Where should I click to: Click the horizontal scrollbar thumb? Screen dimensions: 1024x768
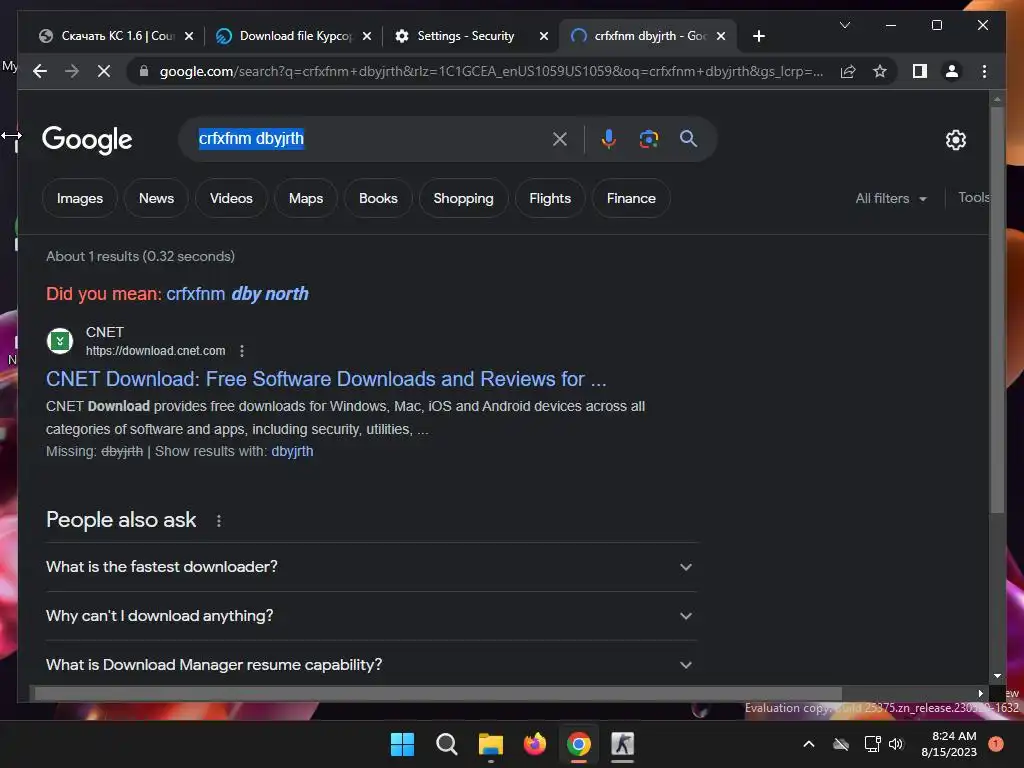pos(438,693)
